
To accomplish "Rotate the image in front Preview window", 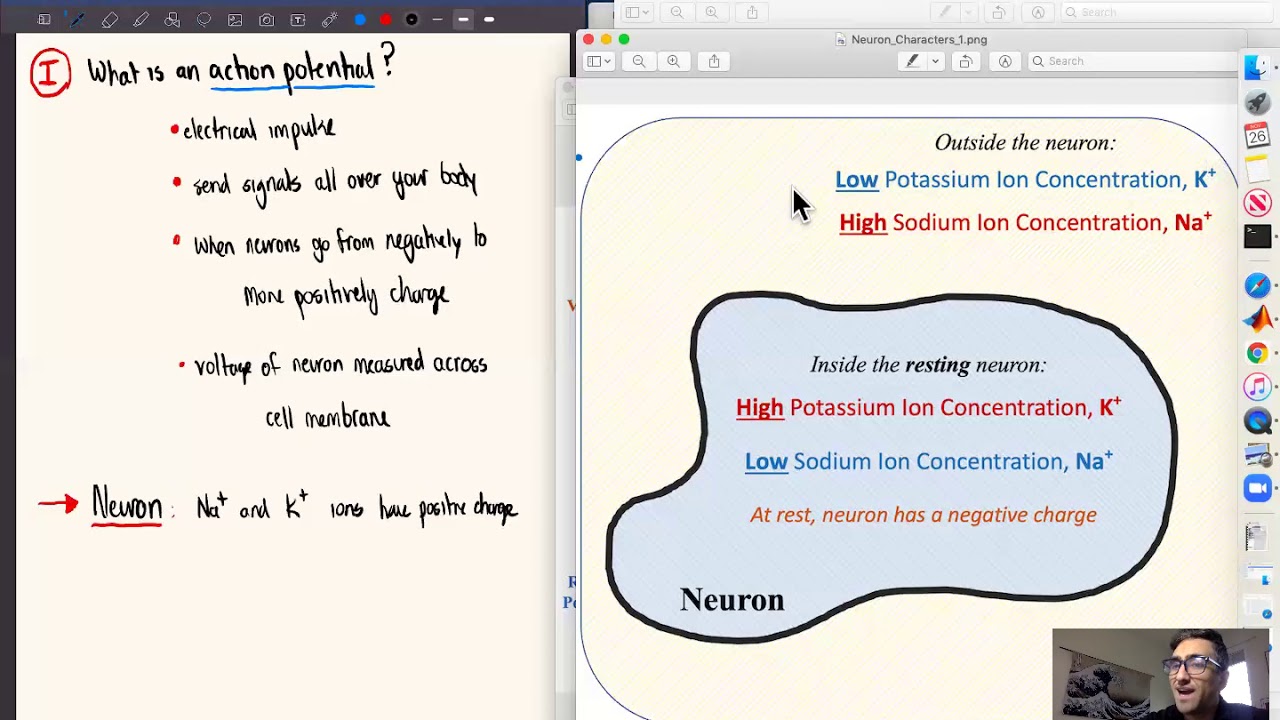I will pyautogui.click(x=966, y=61).
